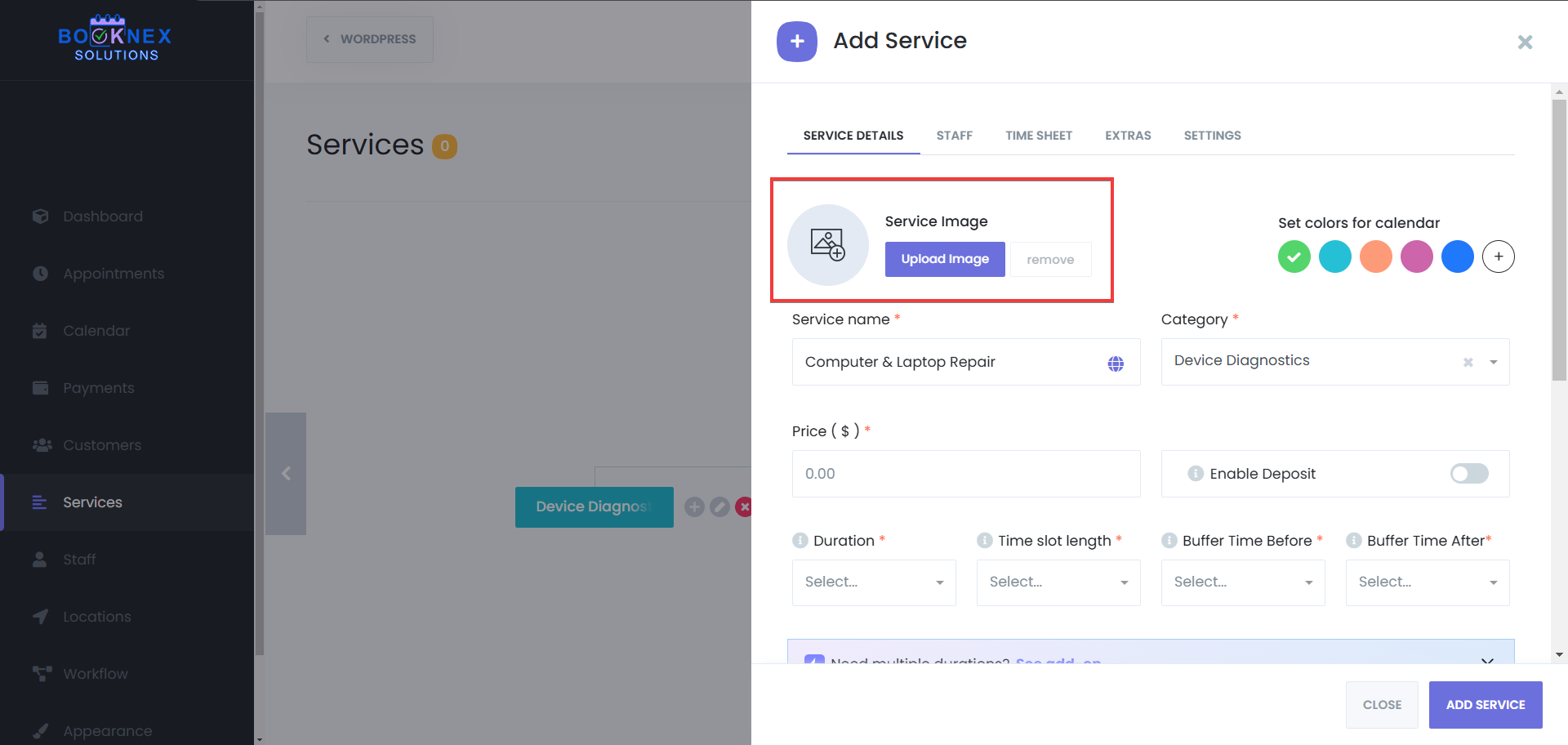The image size is (1568, 745).
Task: Open the Time Sheet tab
Action: pyautogui.click(x=1039, y=136)
